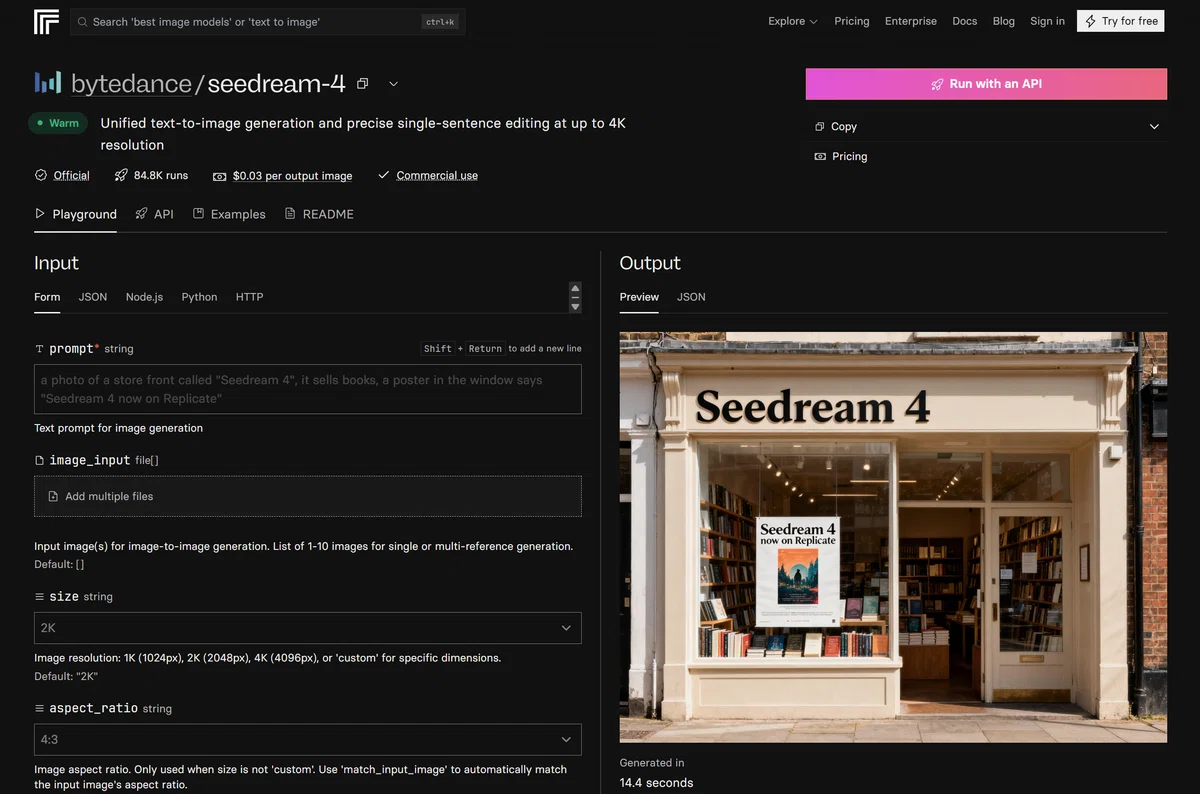Open Docs in top navigation

[x=965, y=21]
